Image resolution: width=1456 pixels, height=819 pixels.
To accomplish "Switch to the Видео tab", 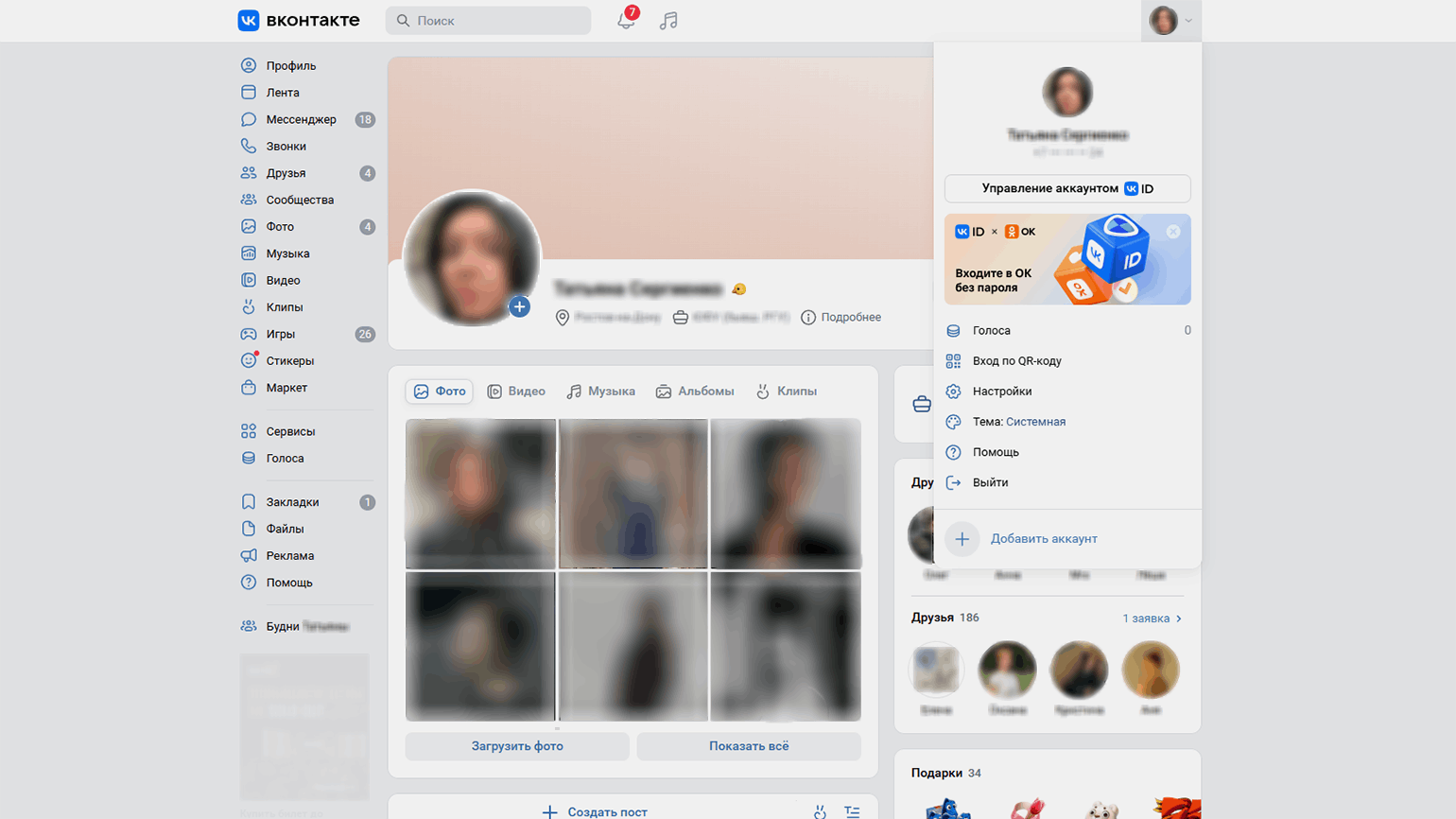I will 516,392.
